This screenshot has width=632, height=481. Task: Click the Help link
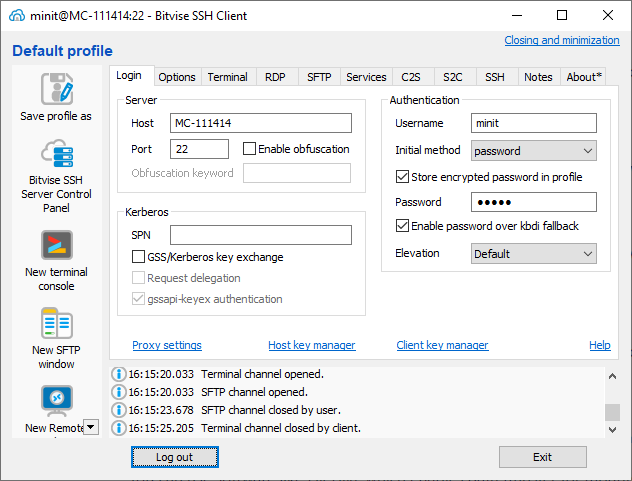click(600, 345)
